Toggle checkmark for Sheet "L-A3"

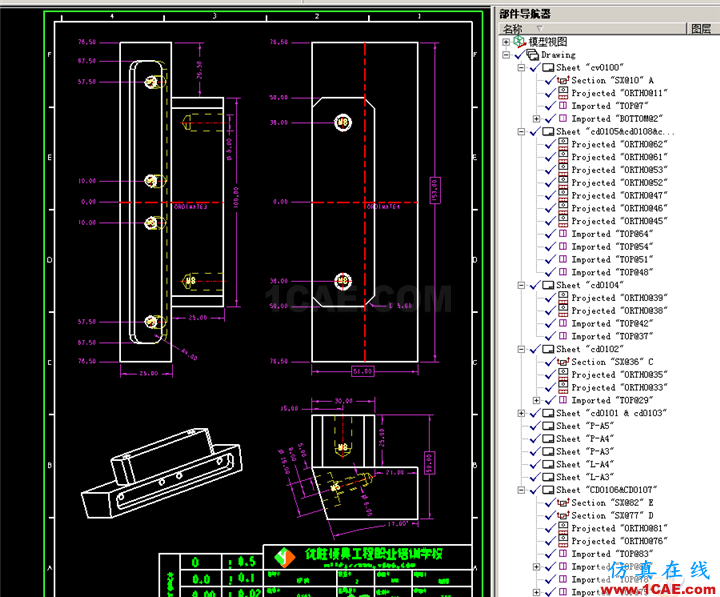(535, 478)
